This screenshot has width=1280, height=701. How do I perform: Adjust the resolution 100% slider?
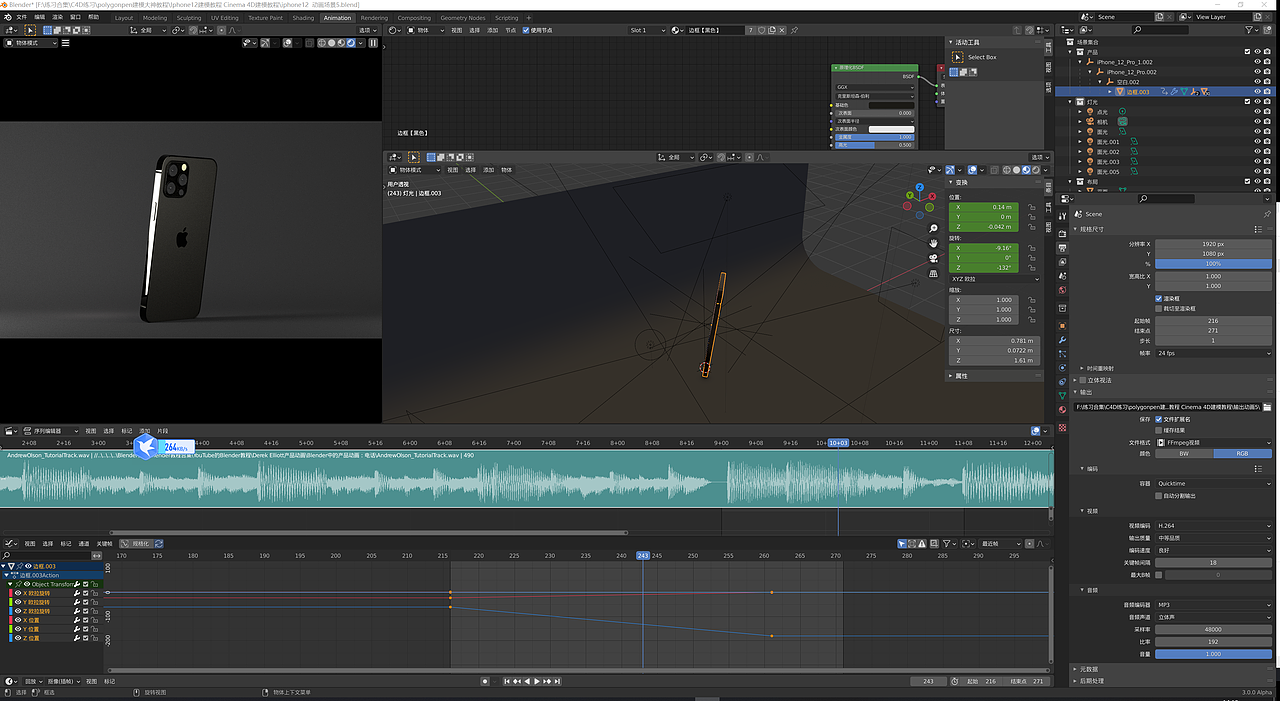1214,263
